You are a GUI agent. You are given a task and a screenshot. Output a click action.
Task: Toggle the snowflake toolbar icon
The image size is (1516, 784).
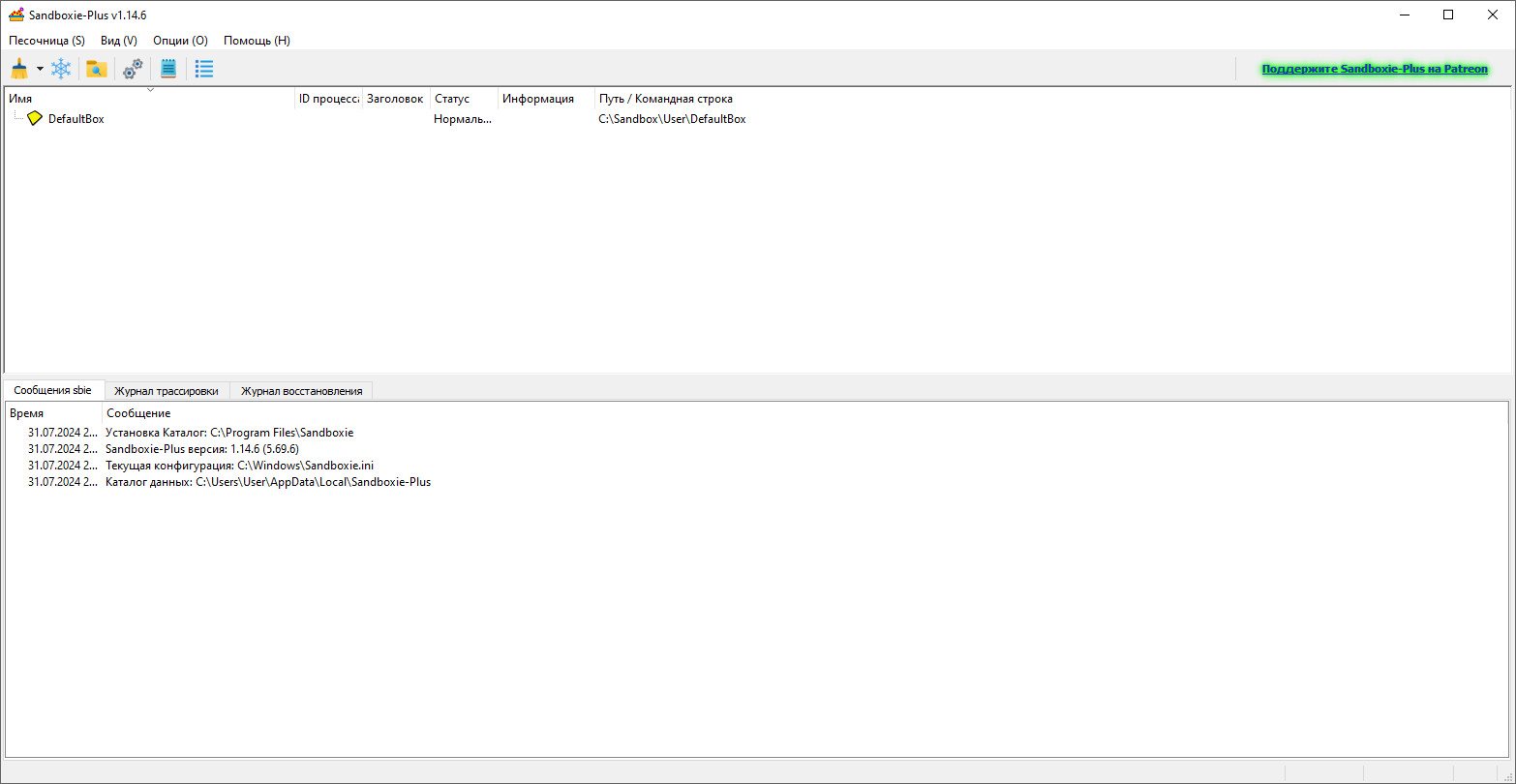click(x=61, y=69)
